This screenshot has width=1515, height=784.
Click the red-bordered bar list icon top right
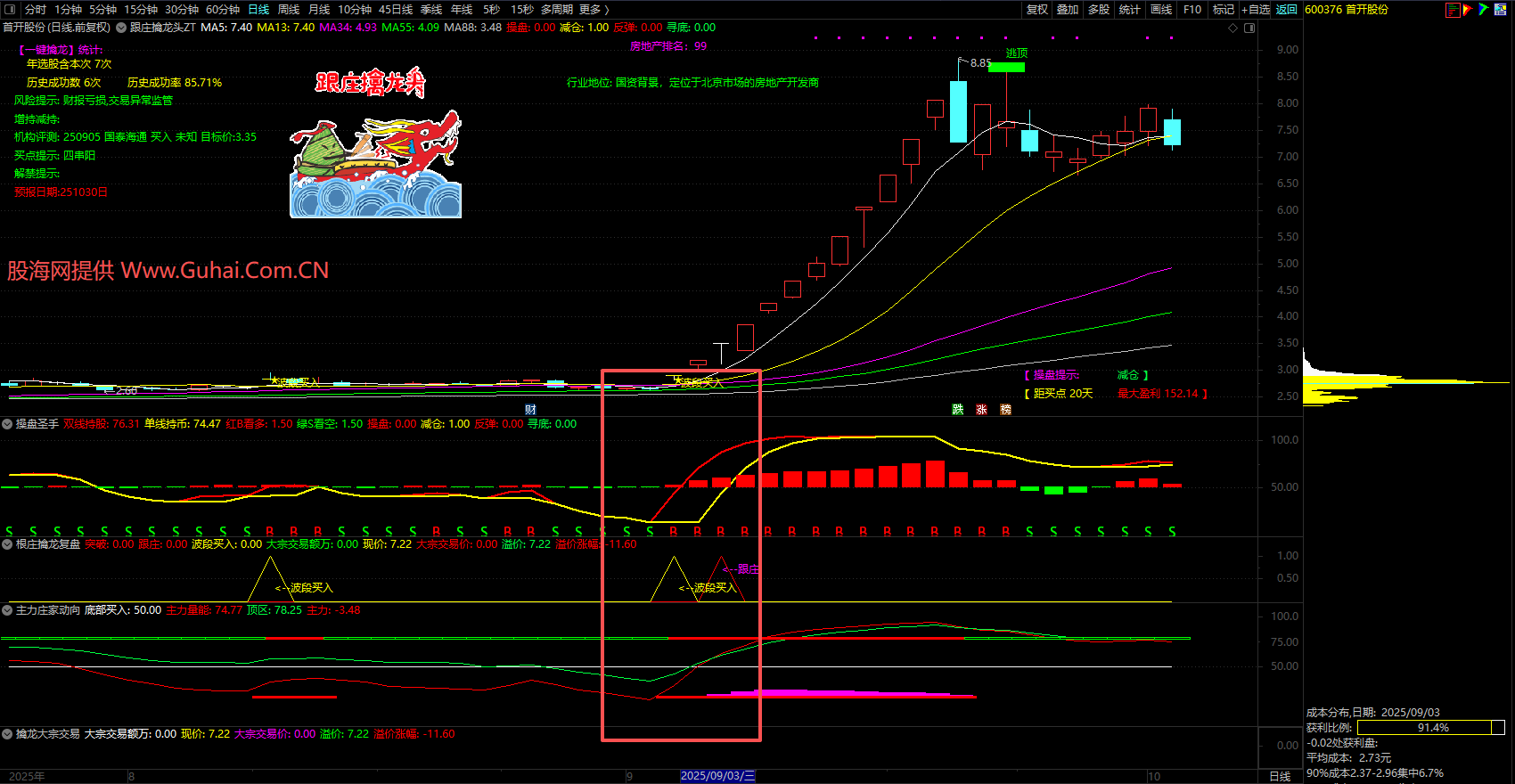[1453, 10]
